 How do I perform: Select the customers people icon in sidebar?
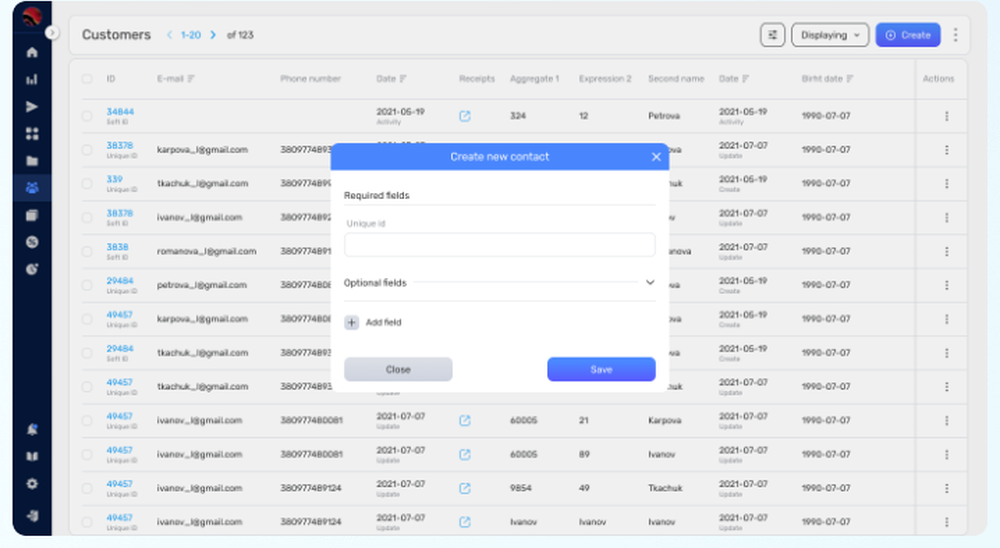tap(32, 188)
